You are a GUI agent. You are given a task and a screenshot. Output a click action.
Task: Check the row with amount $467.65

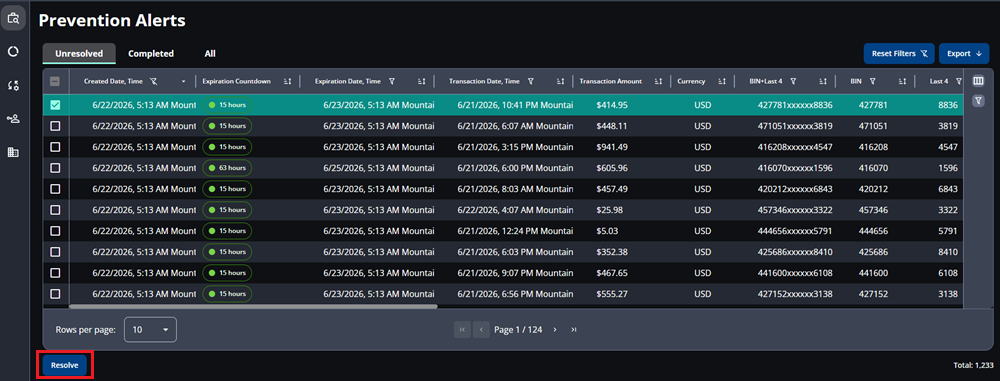(x=55, y=273)
